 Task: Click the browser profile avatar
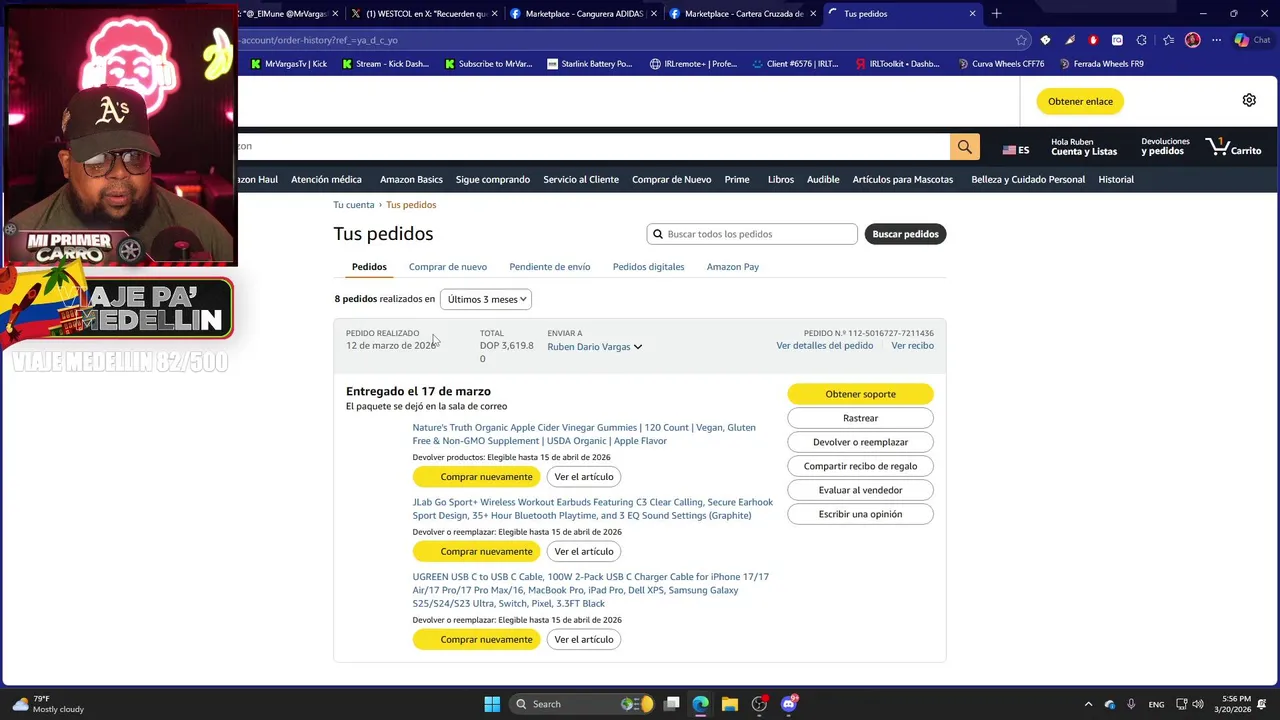point(1192,40)
